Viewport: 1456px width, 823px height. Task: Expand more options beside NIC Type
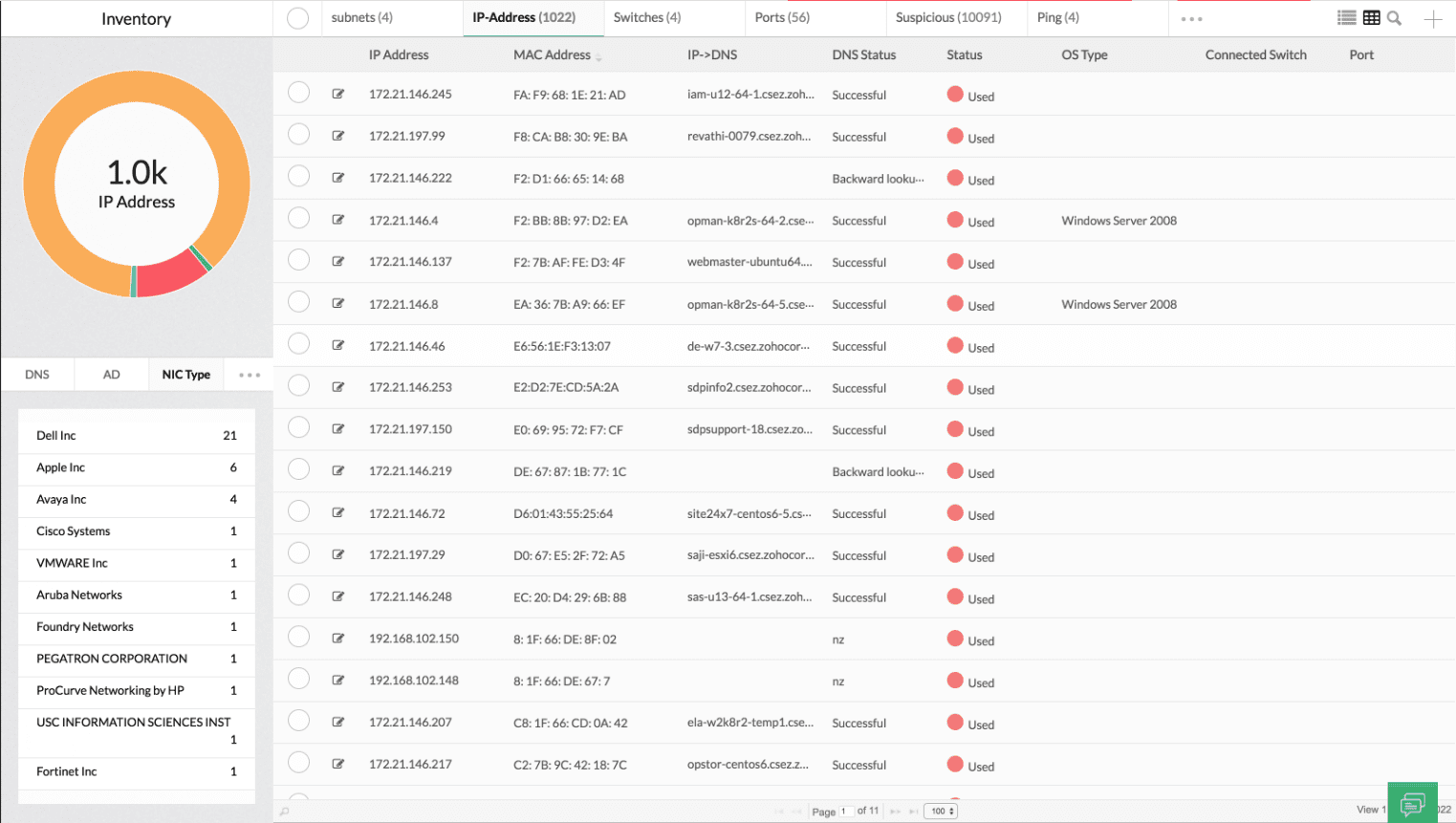(250, 375)
